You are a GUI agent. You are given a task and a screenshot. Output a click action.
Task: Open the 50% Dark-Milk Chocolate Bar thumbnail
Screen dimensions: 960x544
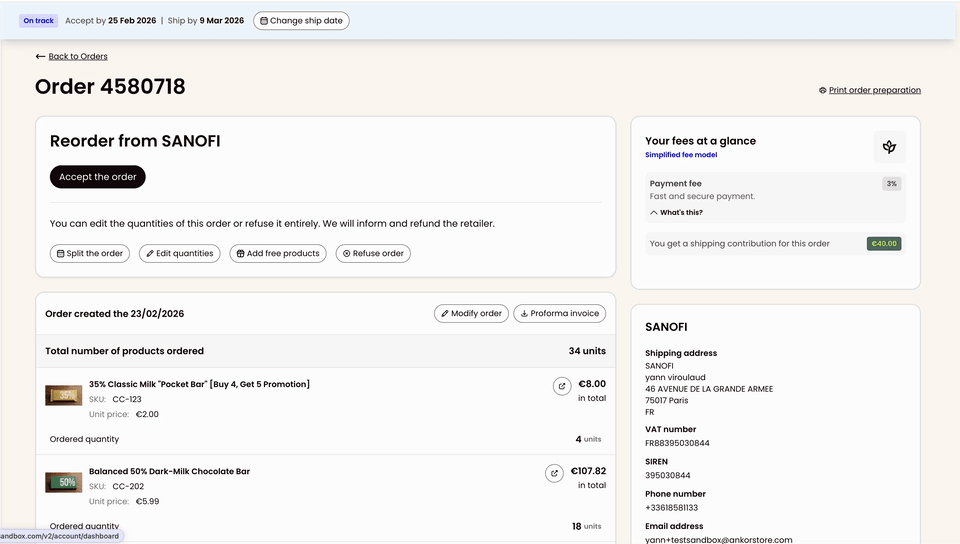click(x=64, y=482)
